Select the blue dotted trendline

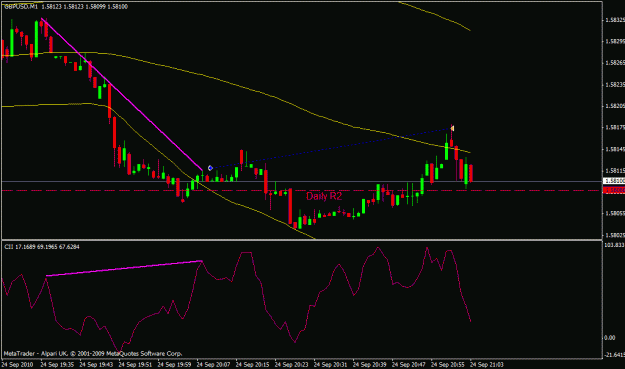pyautogui.click(x=331, y=148)
